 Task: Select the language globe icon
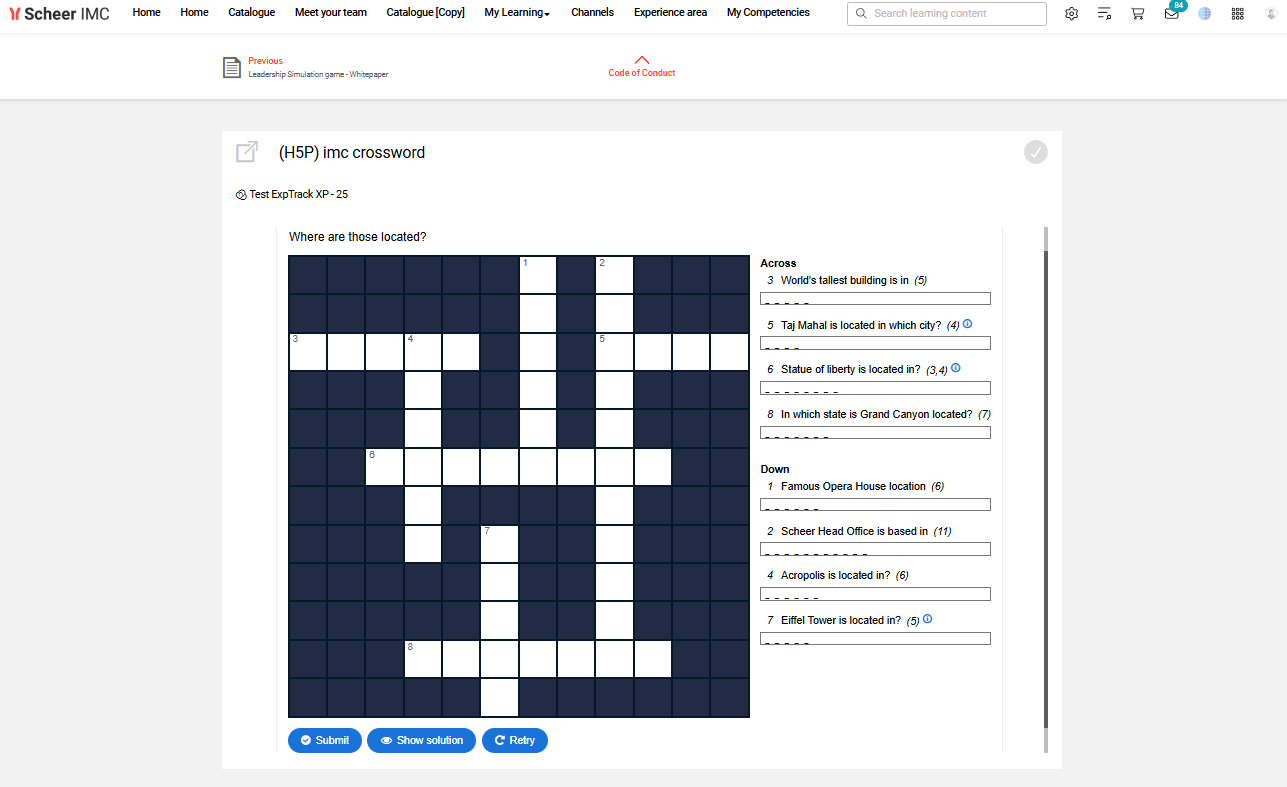(x=1204, y=13)
